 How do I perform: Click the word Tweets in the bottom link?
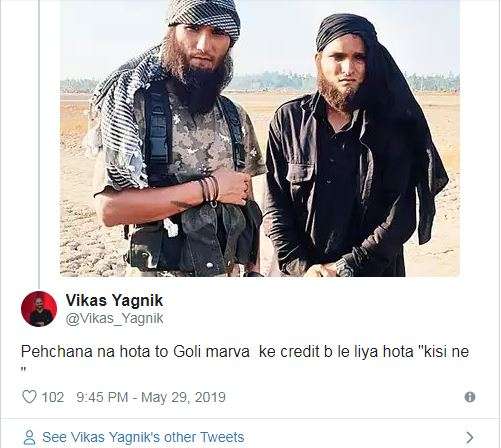[222, 437]
